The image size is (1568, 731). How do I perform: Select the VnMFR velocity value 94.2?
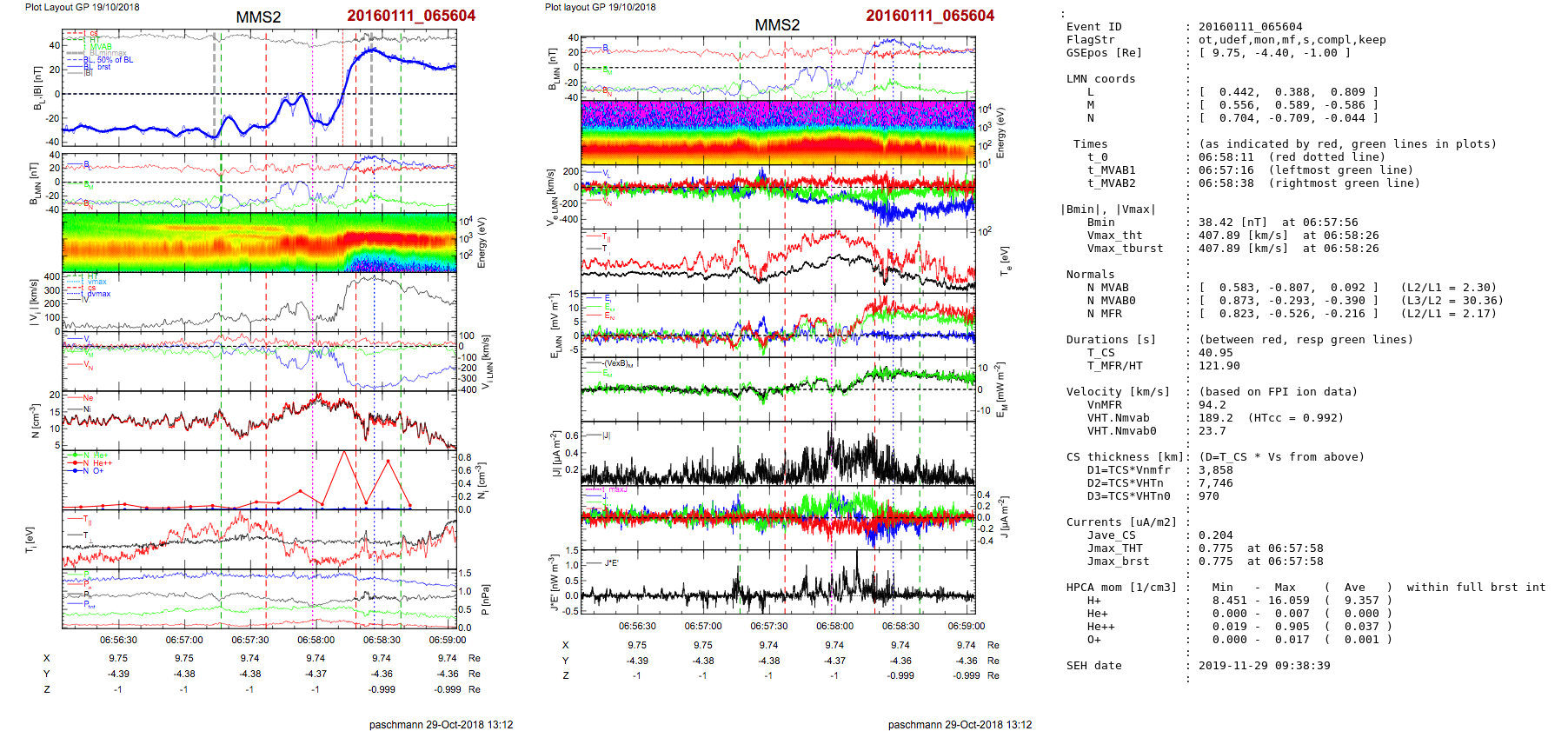click(x=1212, y=405)
